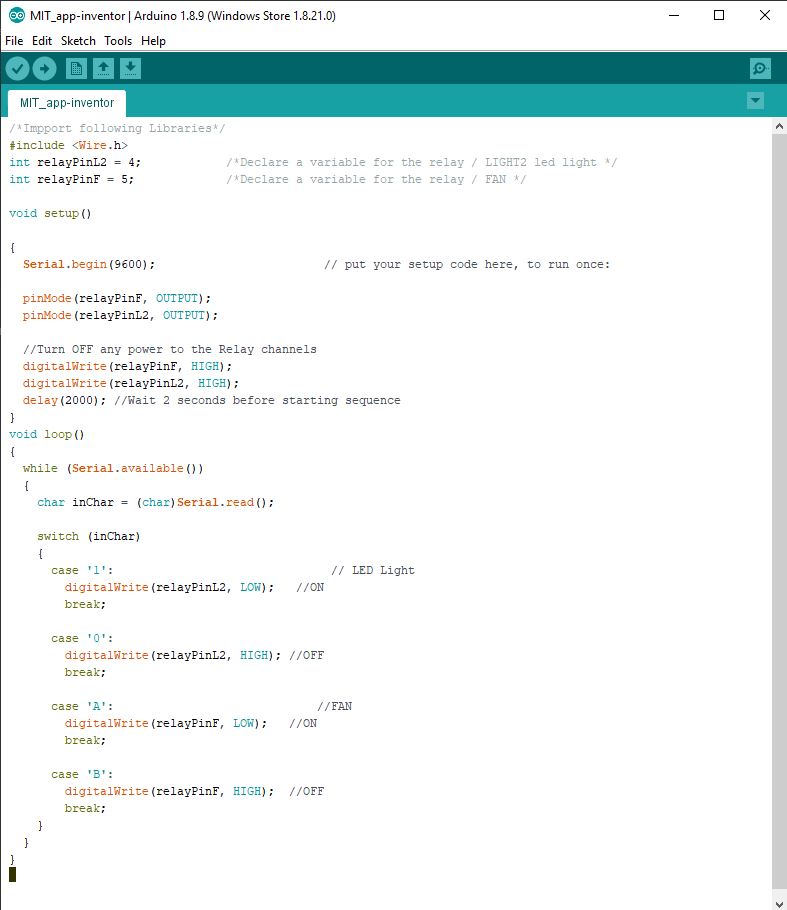Save the sketch with the Save icon

point(131,69)
